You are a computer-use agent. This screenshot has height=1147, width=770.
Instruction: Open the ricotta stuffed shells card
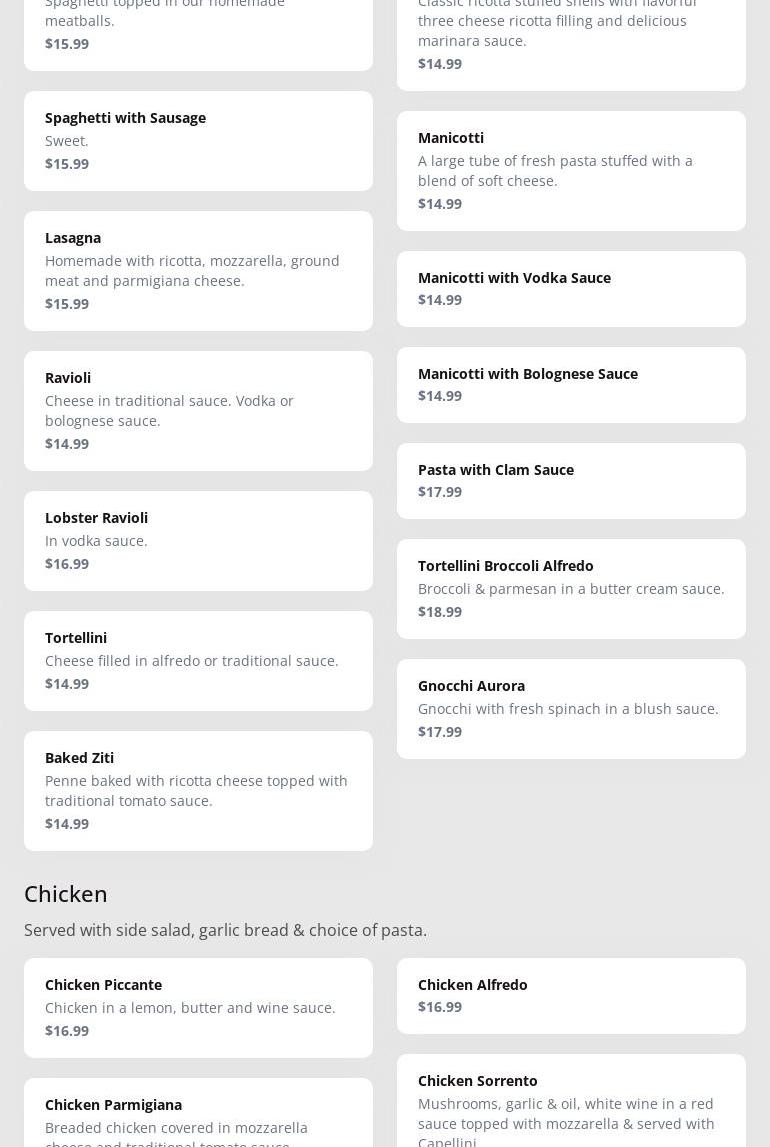(x=571, y=40)
